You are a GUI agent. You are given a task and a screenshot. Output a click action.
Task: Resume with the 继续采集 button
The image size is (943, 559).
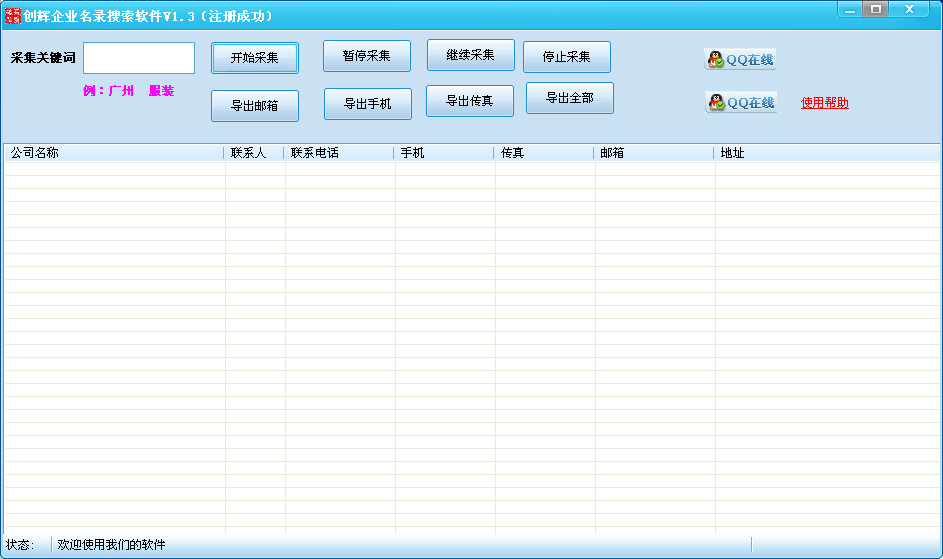click(x=470, y=55)
